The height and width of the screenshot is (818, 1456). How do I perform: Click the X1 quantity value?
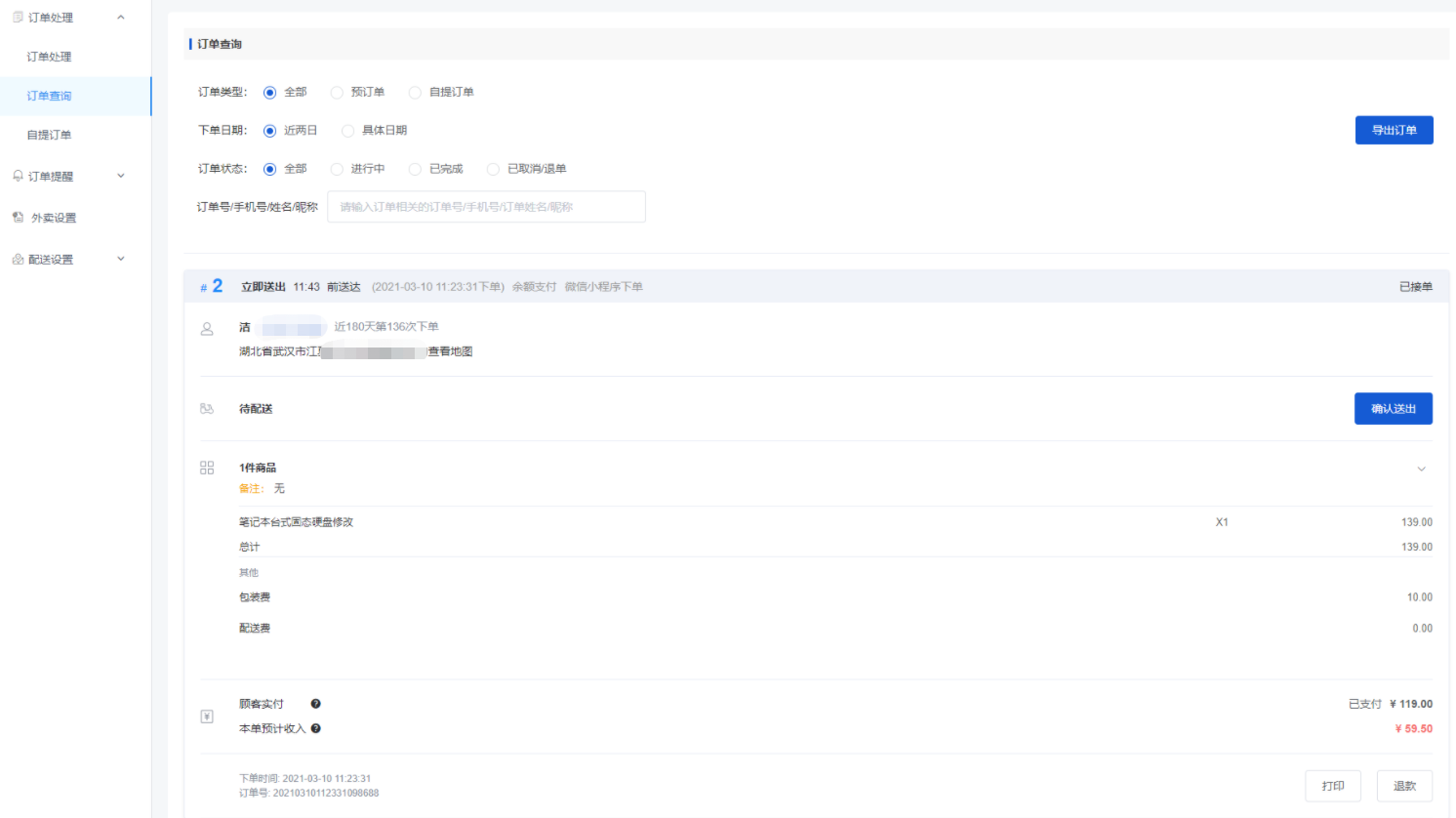click(x=1222, y=522)
